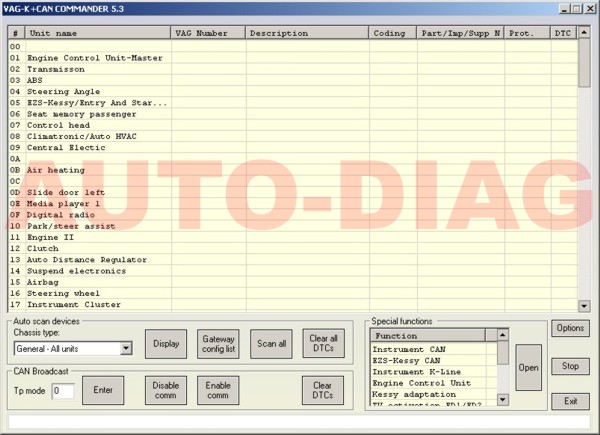The height and width of the screenshot is (435, 600).
Task: Select the Media player 1 row
Action: click(293, 204)
